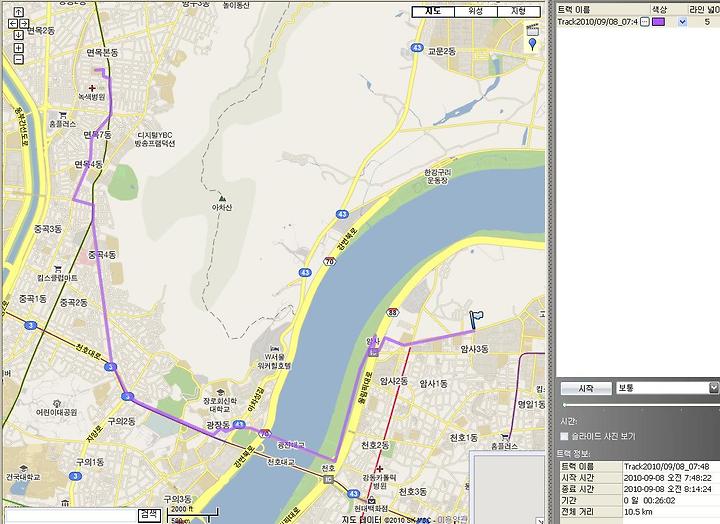Open the line style dropdown in track row
The width and height of the screenshot is (720, 524).
[682, 22]
